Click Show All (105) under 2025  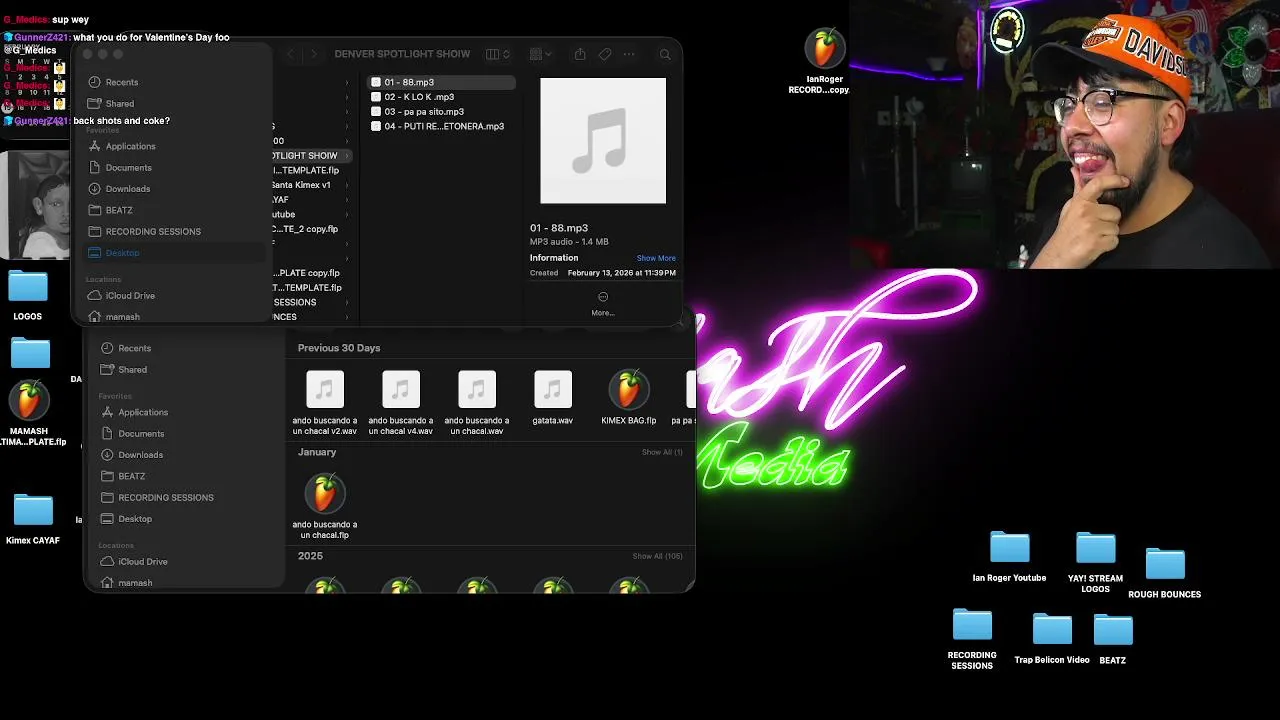pyautogui.click(x=657, y=556)
